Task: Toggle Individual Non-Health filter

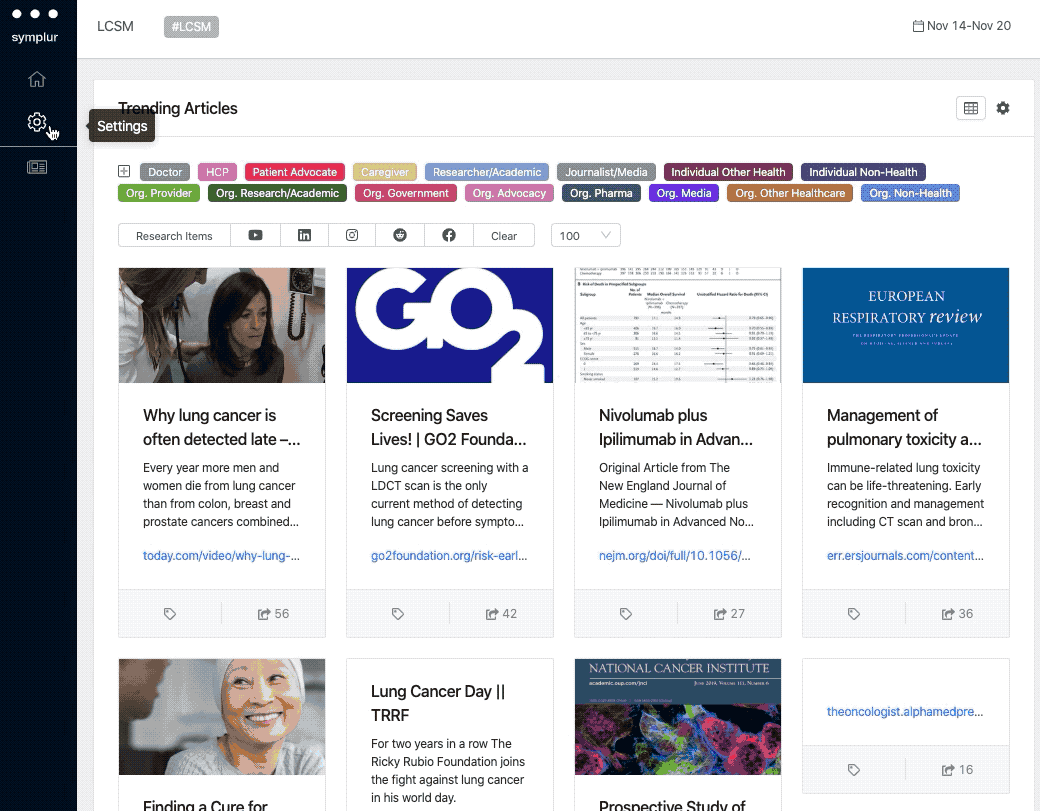Action: 863,172
